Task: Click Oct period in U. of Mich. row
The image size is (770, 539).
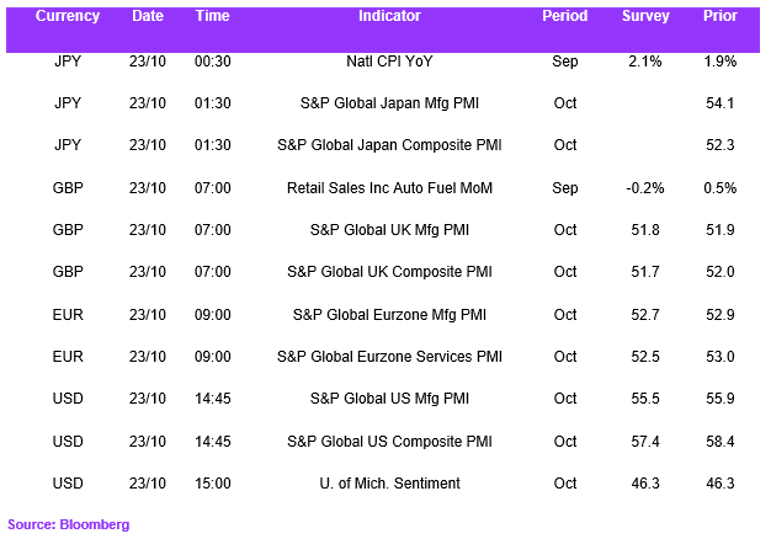Action: pyautogui.click(x=565, y=484)
